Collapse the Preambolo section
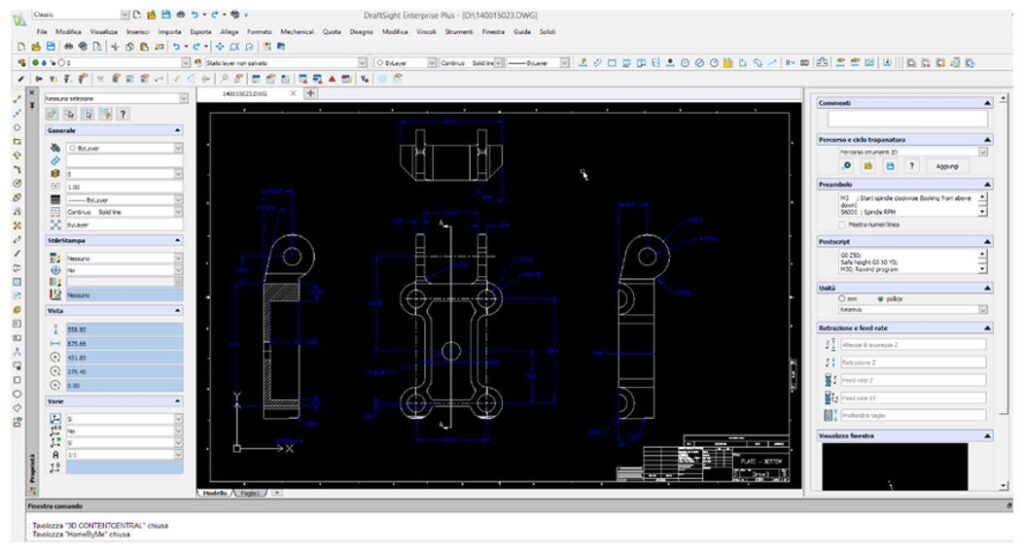This screenshot has height=554, width=1024. point(987,185)
